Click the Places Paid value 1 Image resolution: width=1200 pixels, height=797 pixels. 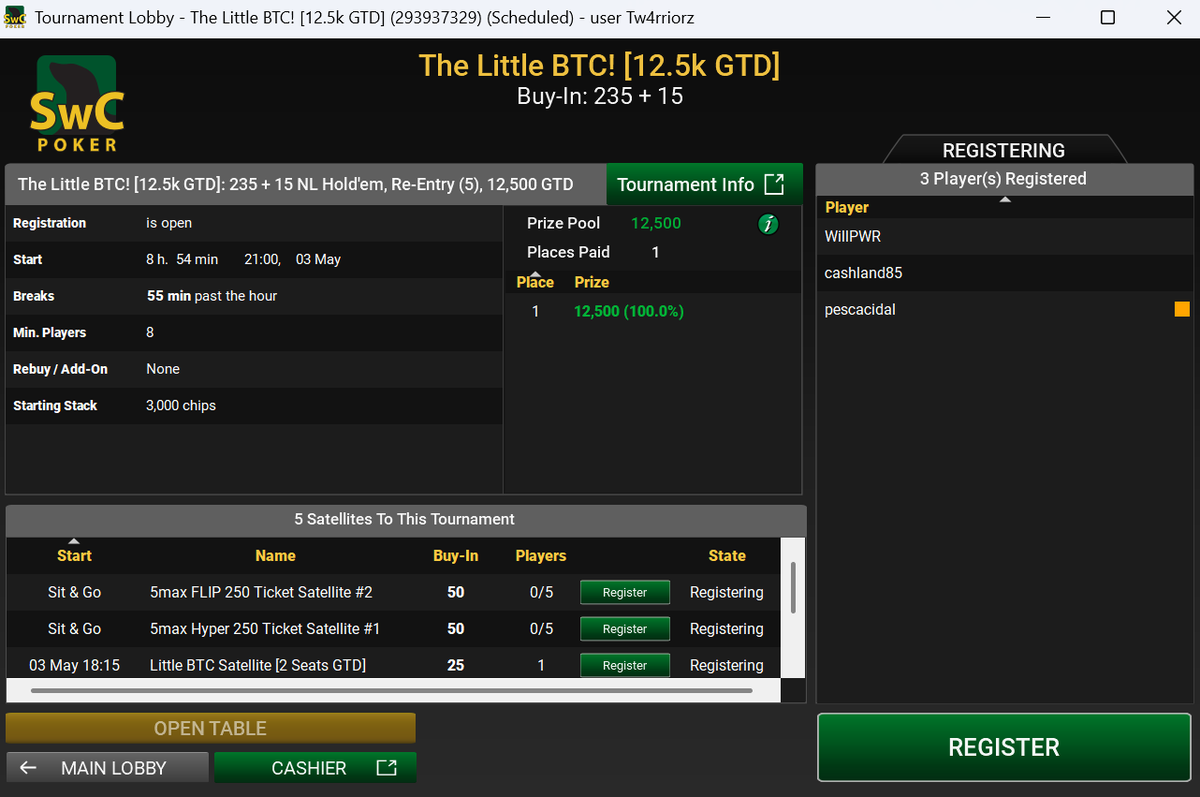coord(655,253)
